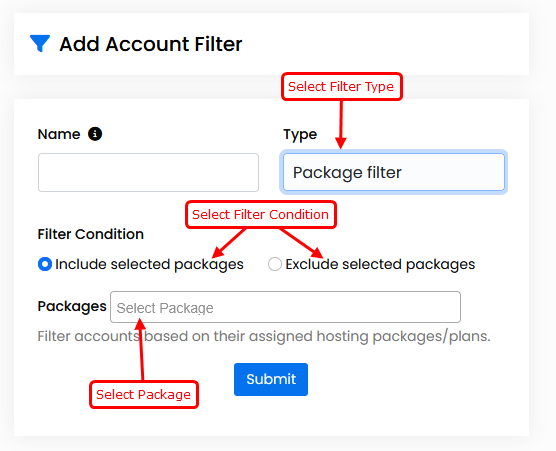Click the Filter Condition section label

91,234
